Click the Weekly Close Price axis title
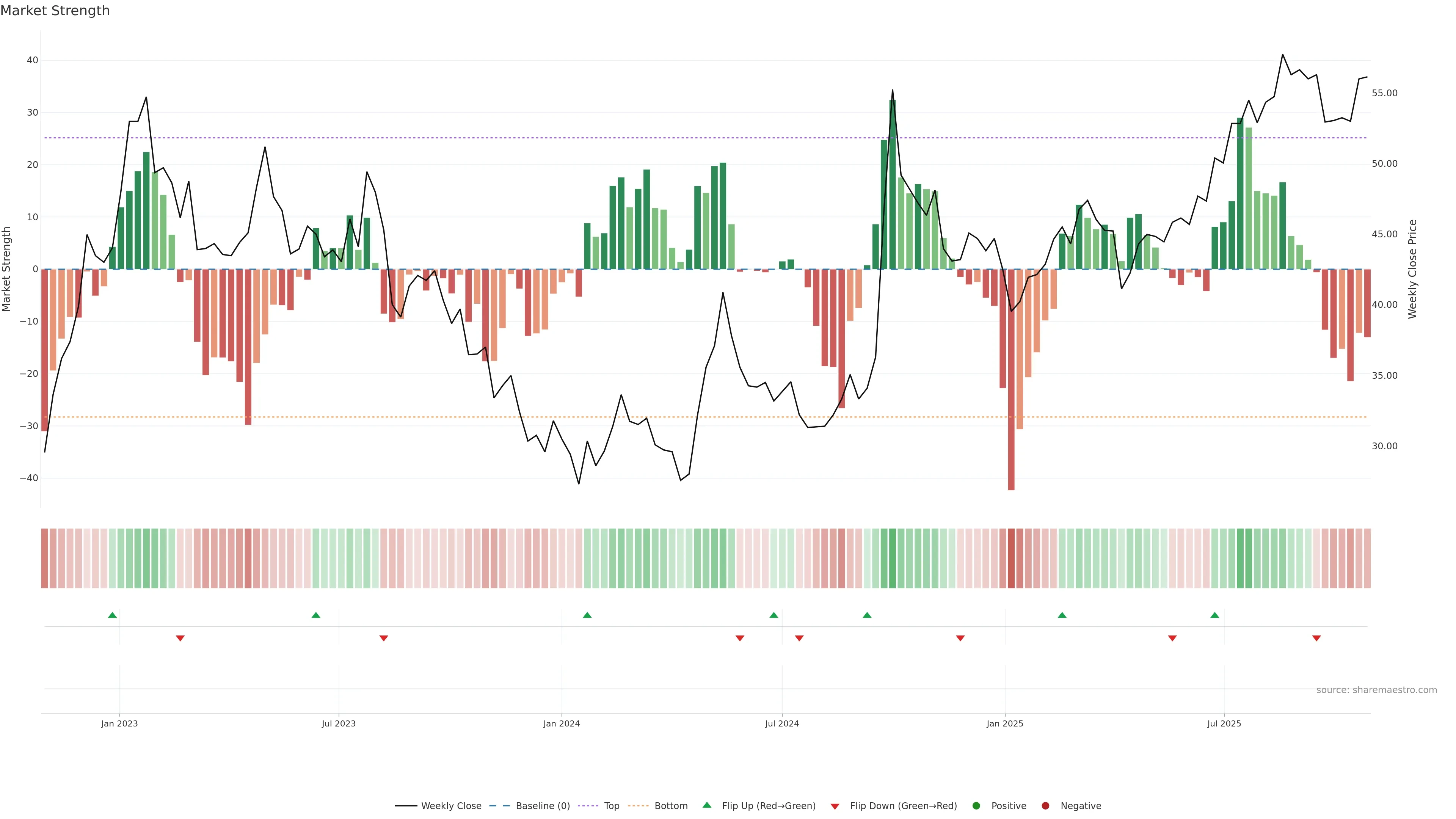This screenshot has width=1456, height=819. click(x=1412, y=269)
